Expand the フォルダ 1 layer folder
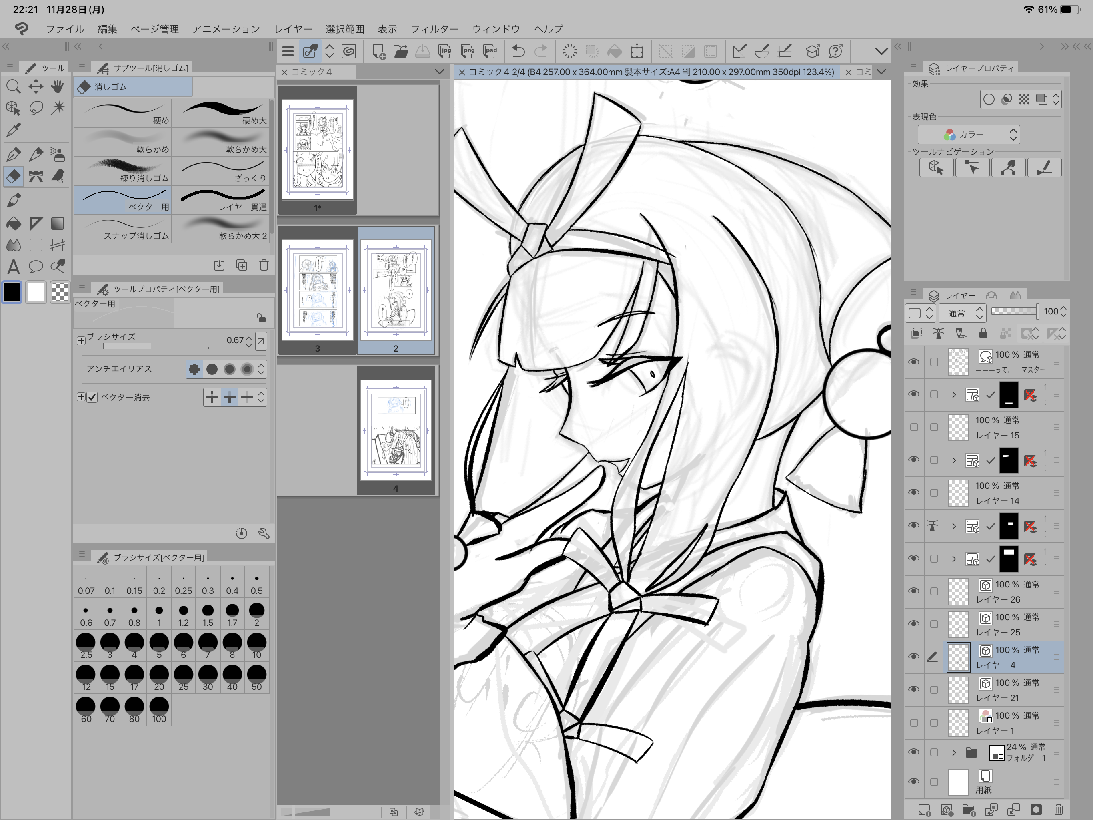 tap(953, 752)
